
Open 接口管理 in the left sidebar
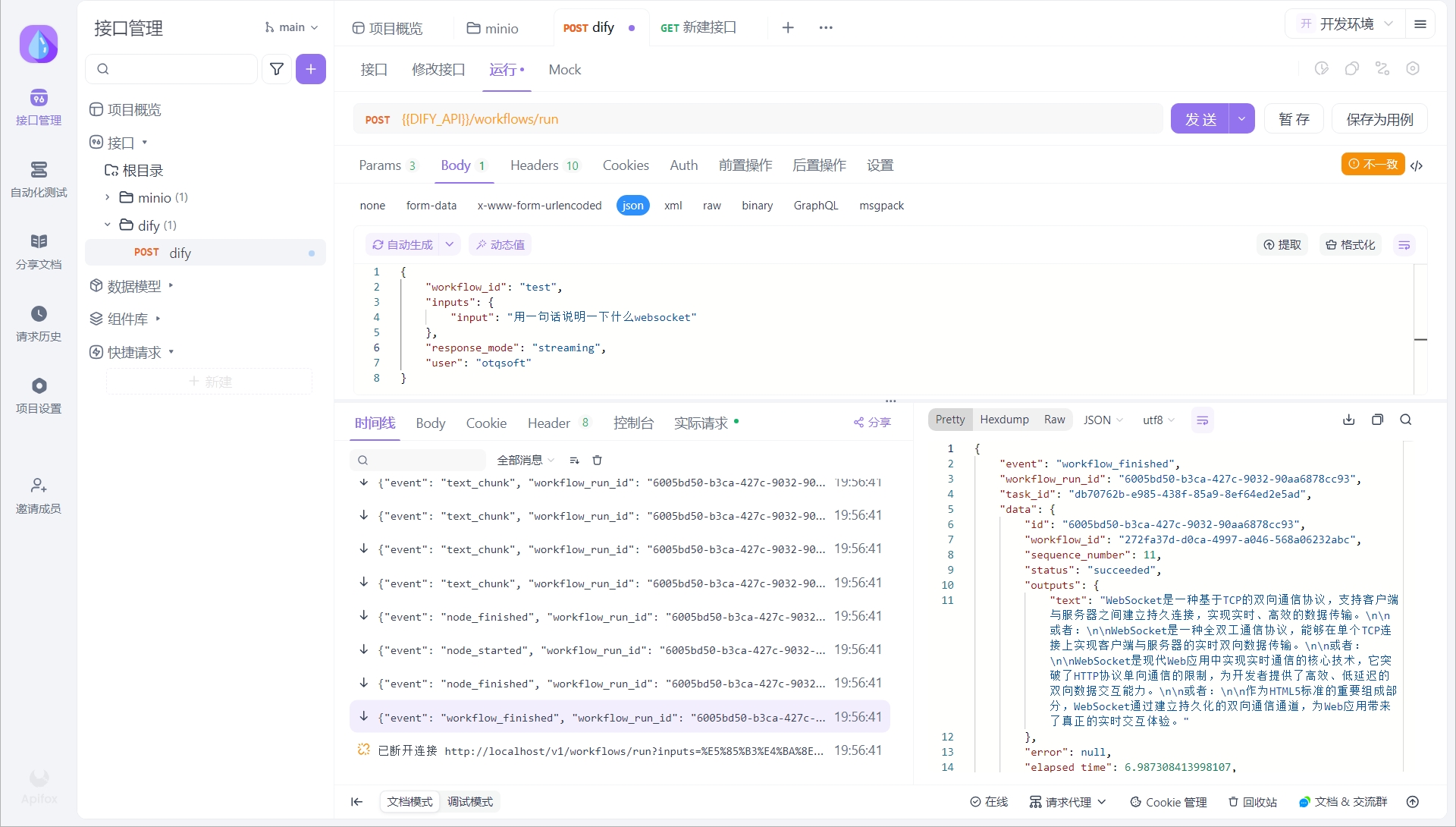click(39, 107)
